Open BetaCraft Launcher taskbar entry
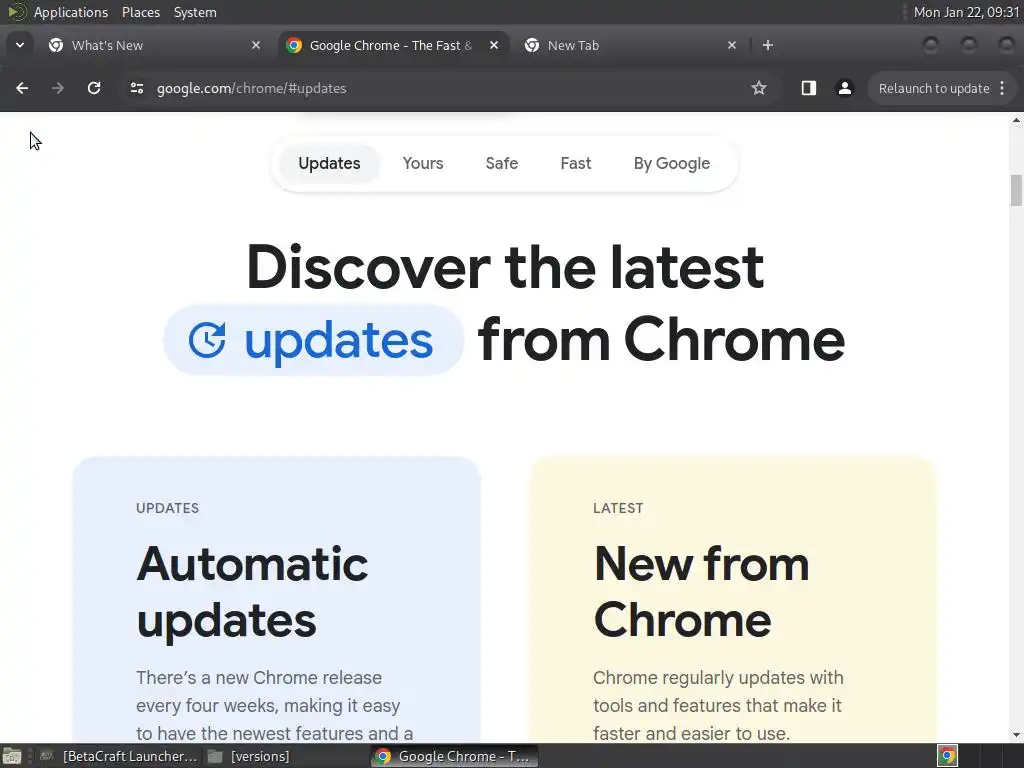The width and height of the screenshot is (1024, 768). click(118, 756)
